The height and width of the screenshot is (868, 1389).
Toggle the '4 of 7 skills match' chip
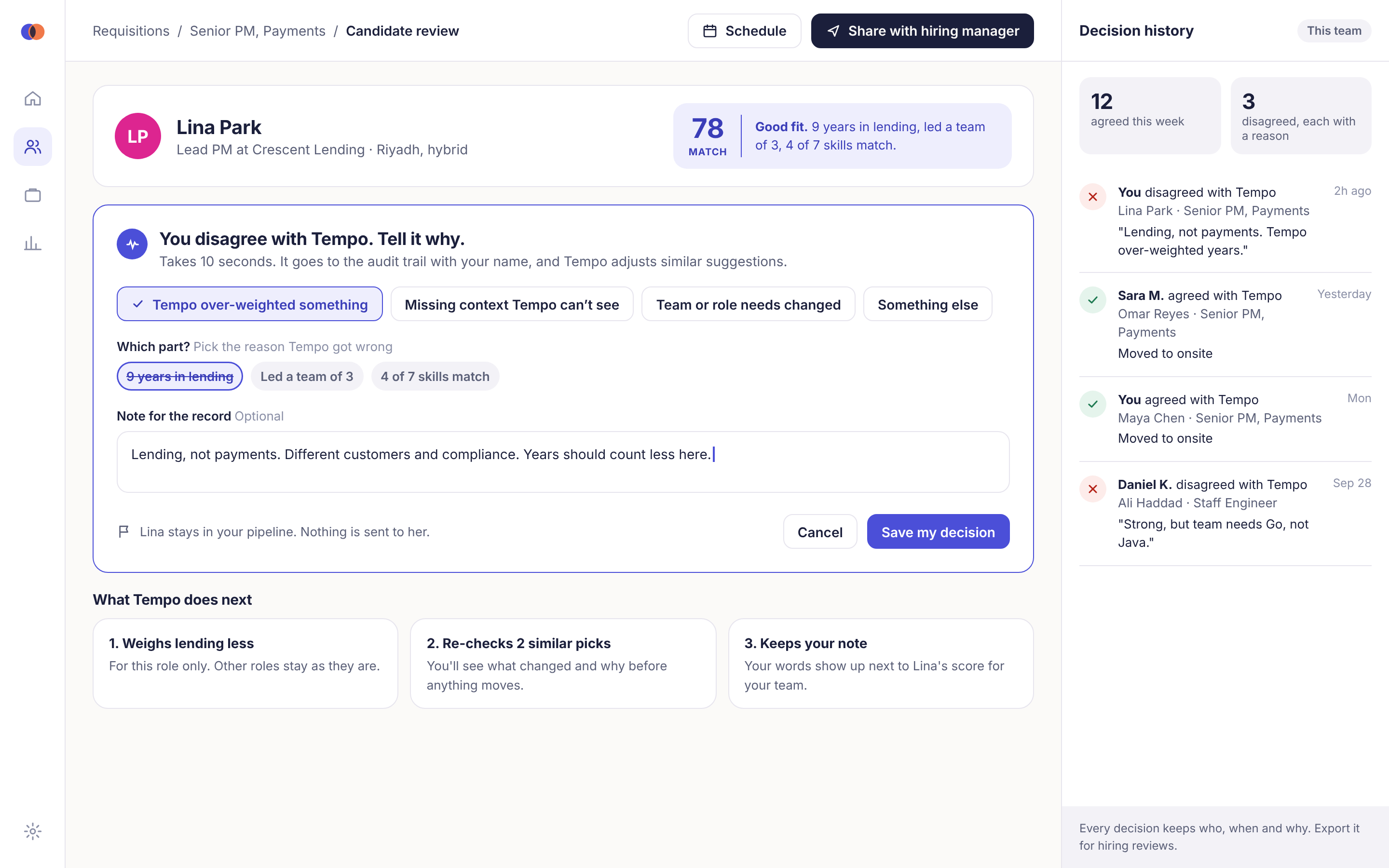(x=435, y=376)
